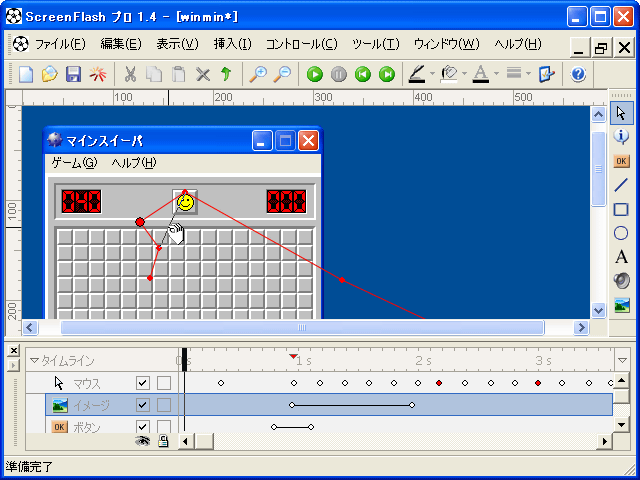
Task: Click the playhead marker near 1 s
Action: click(x=293, y=356)
